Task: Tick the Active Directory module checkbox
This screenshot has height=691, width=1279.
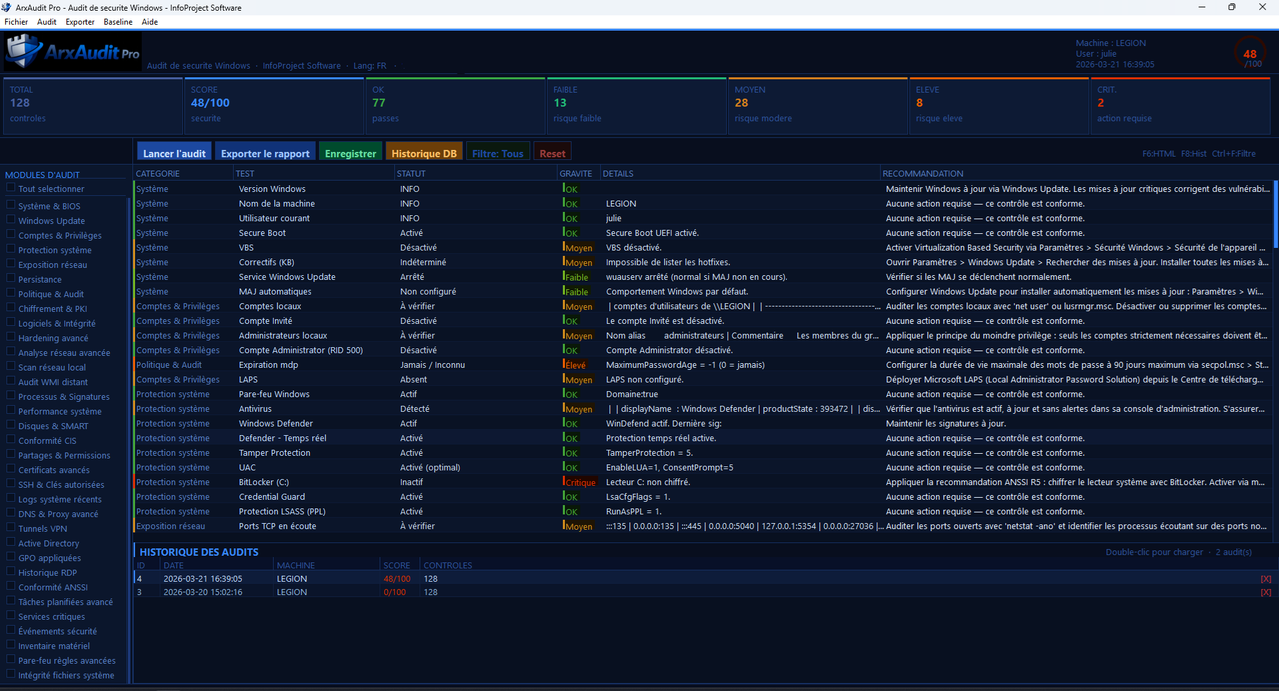Action: coord(11,543)
